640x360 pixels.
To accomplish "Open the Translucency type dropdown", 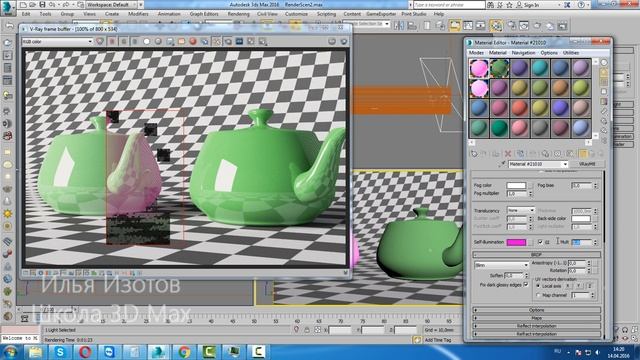I will point(520,210).
